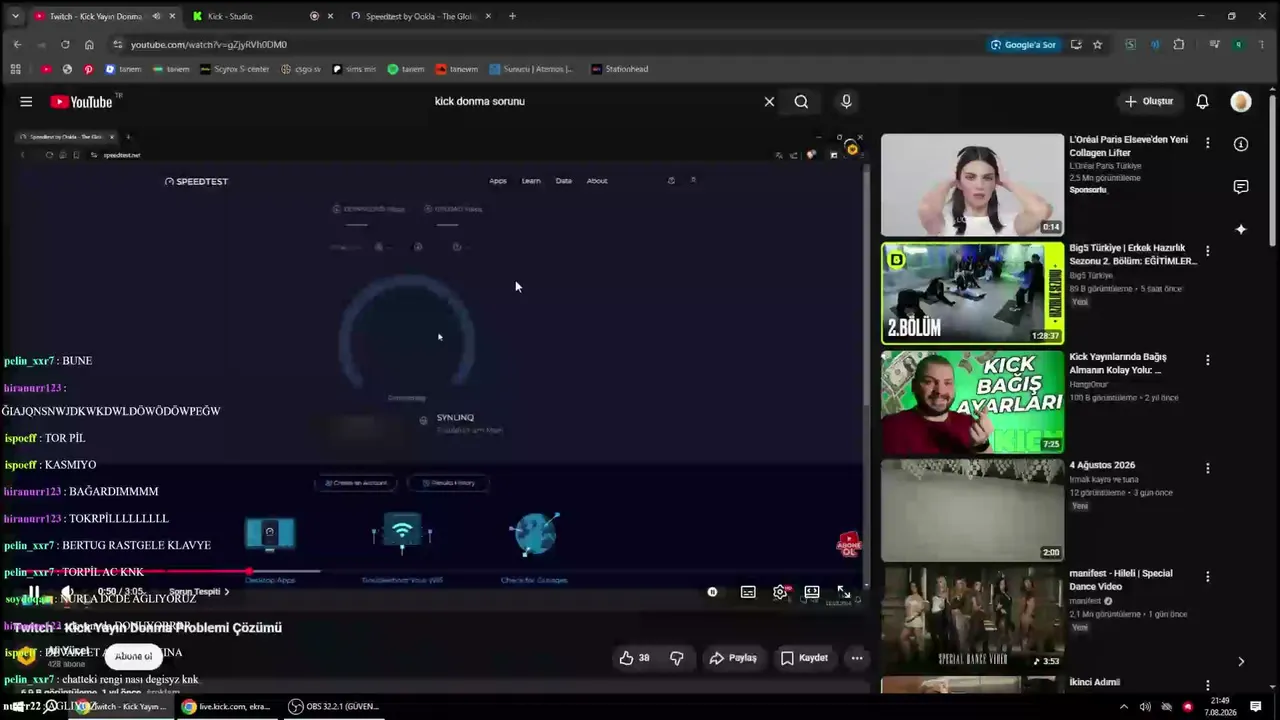Start voice search with the microphone
Screen dimensions: 1280x720
pyautogui.click(x=846, y=101)
